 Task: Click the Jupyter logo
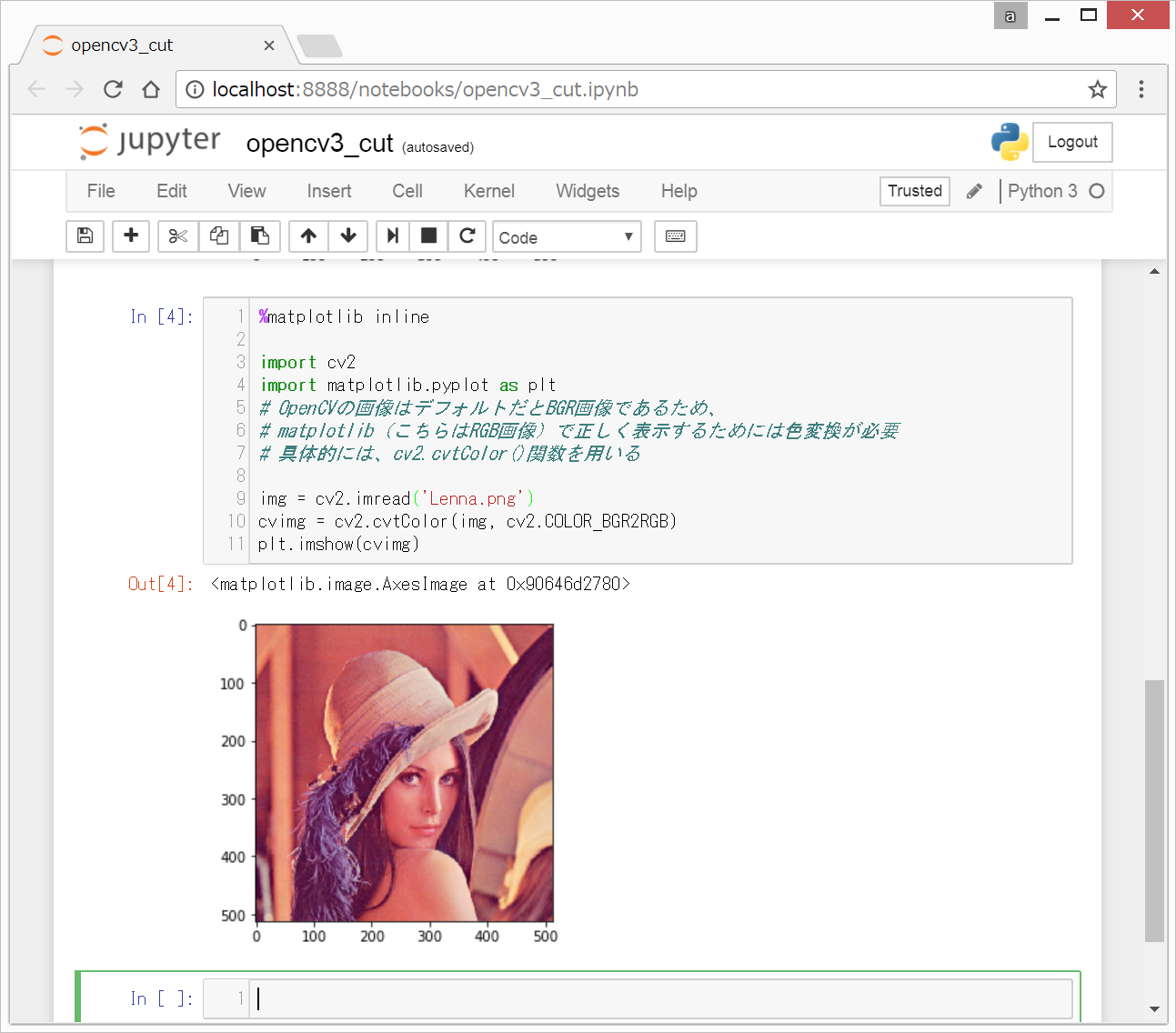click(150, 141)
